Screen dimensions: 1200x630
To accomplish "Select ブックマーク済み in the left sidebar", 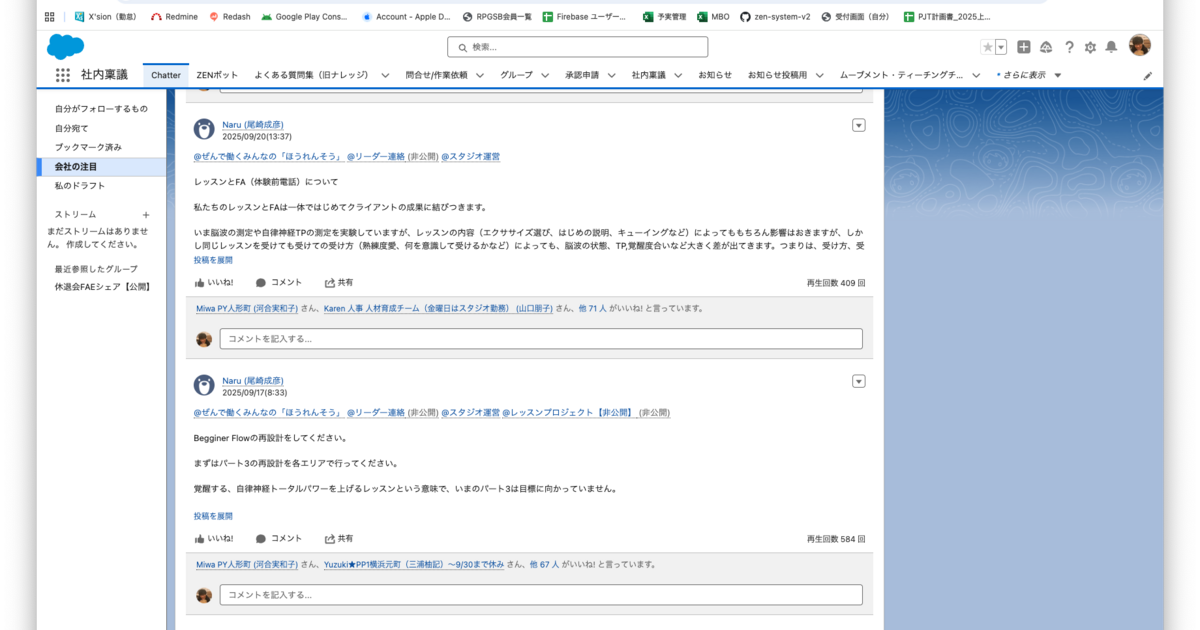I will tap(88, 147).
